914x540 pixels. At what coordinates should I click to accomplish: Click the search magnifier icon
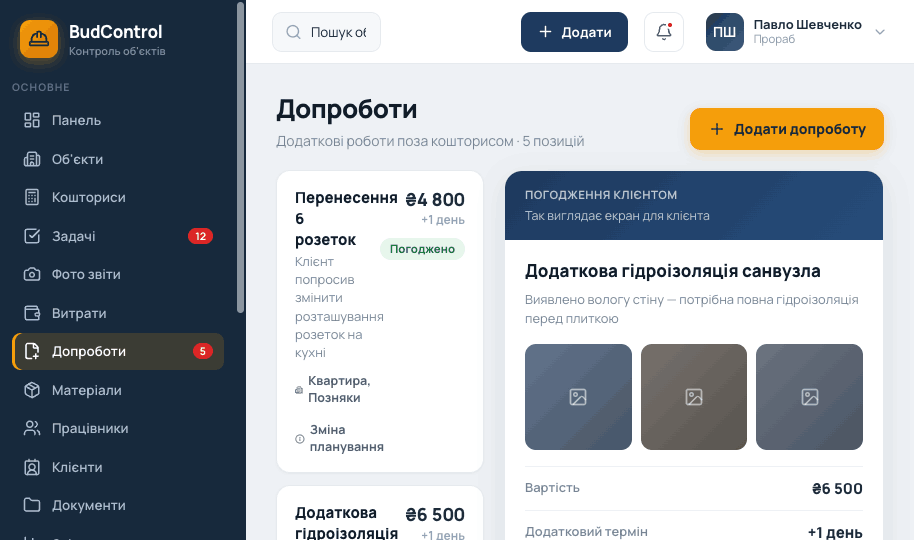(x=294, y=32)
